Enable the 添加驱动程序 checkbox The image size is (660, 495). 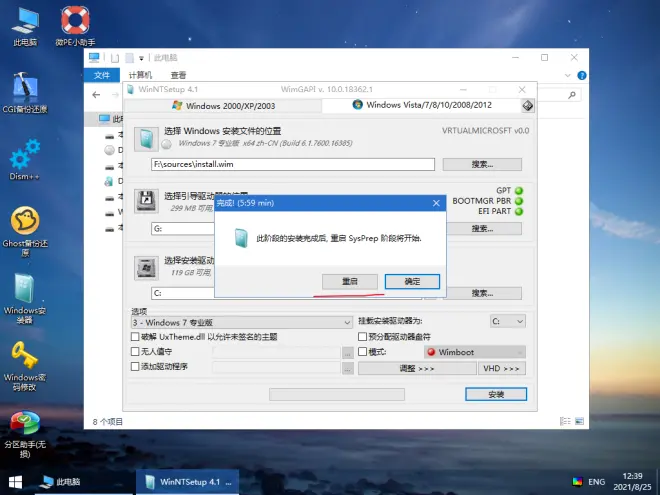click(x=135, y=367)
